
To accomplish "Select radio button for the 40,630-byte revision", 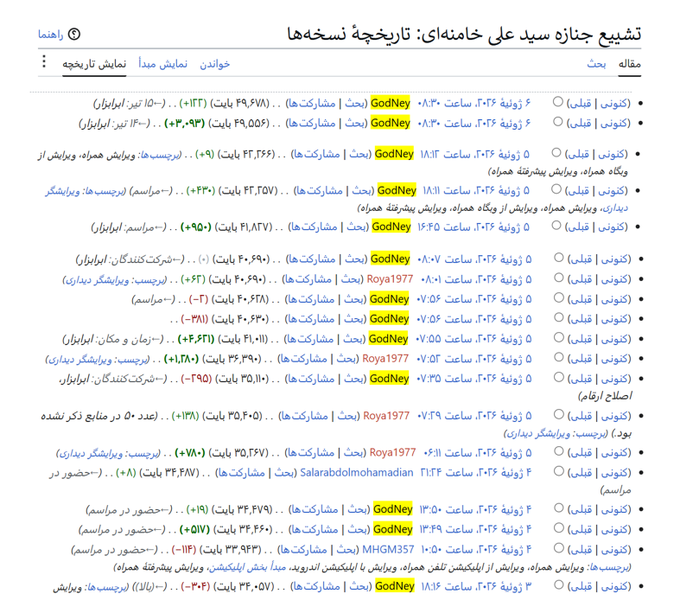I will (x=559, y=318).
